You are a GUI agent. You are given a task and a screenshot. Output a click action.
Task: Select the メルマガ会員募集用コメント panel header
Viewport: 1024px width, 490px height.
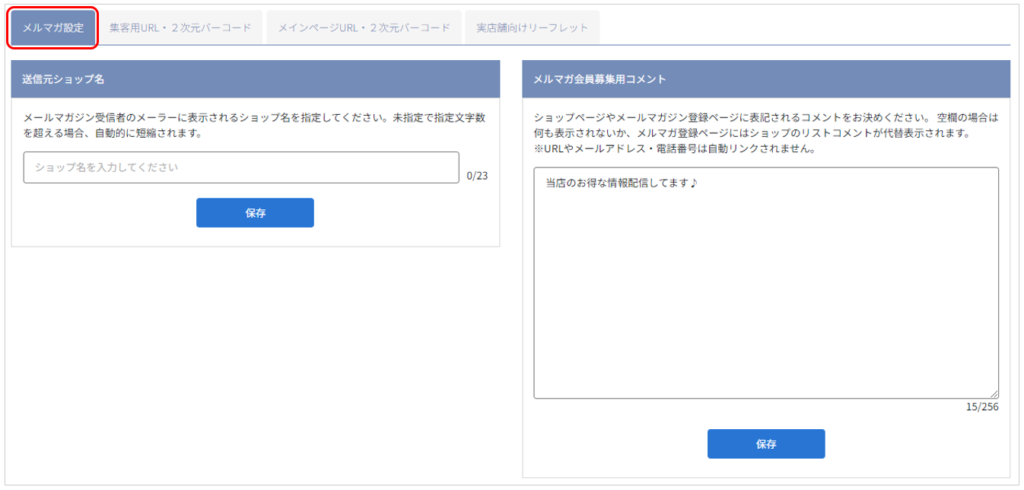pos(766,79)
